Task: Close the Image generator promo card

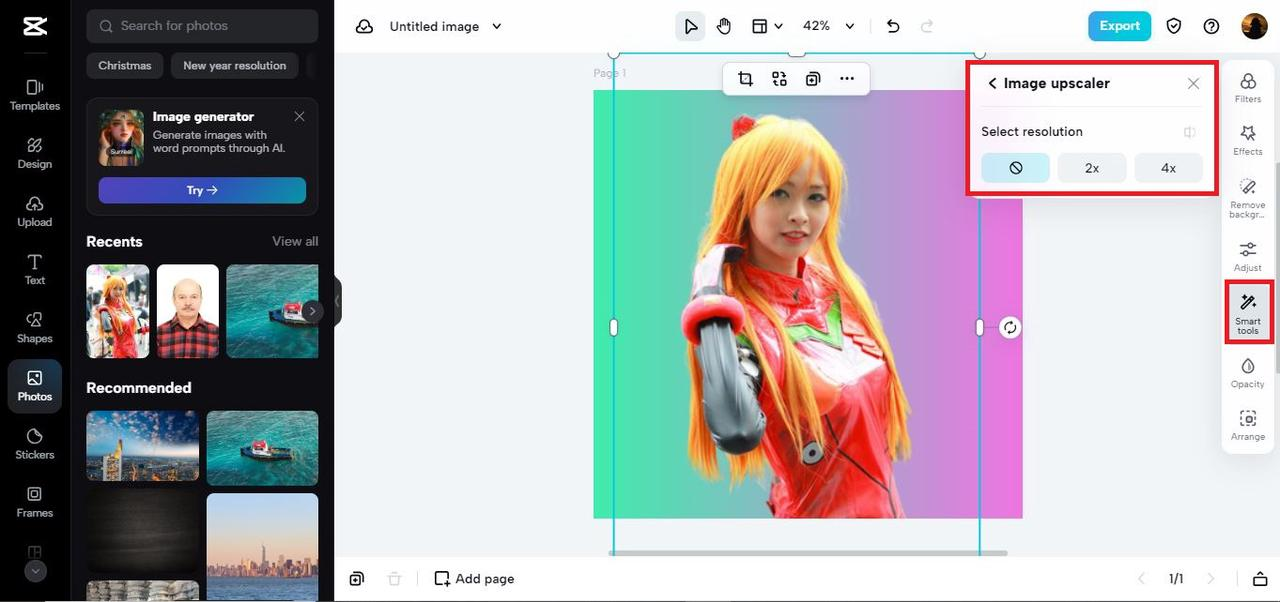Action: [x=299, y=117]
